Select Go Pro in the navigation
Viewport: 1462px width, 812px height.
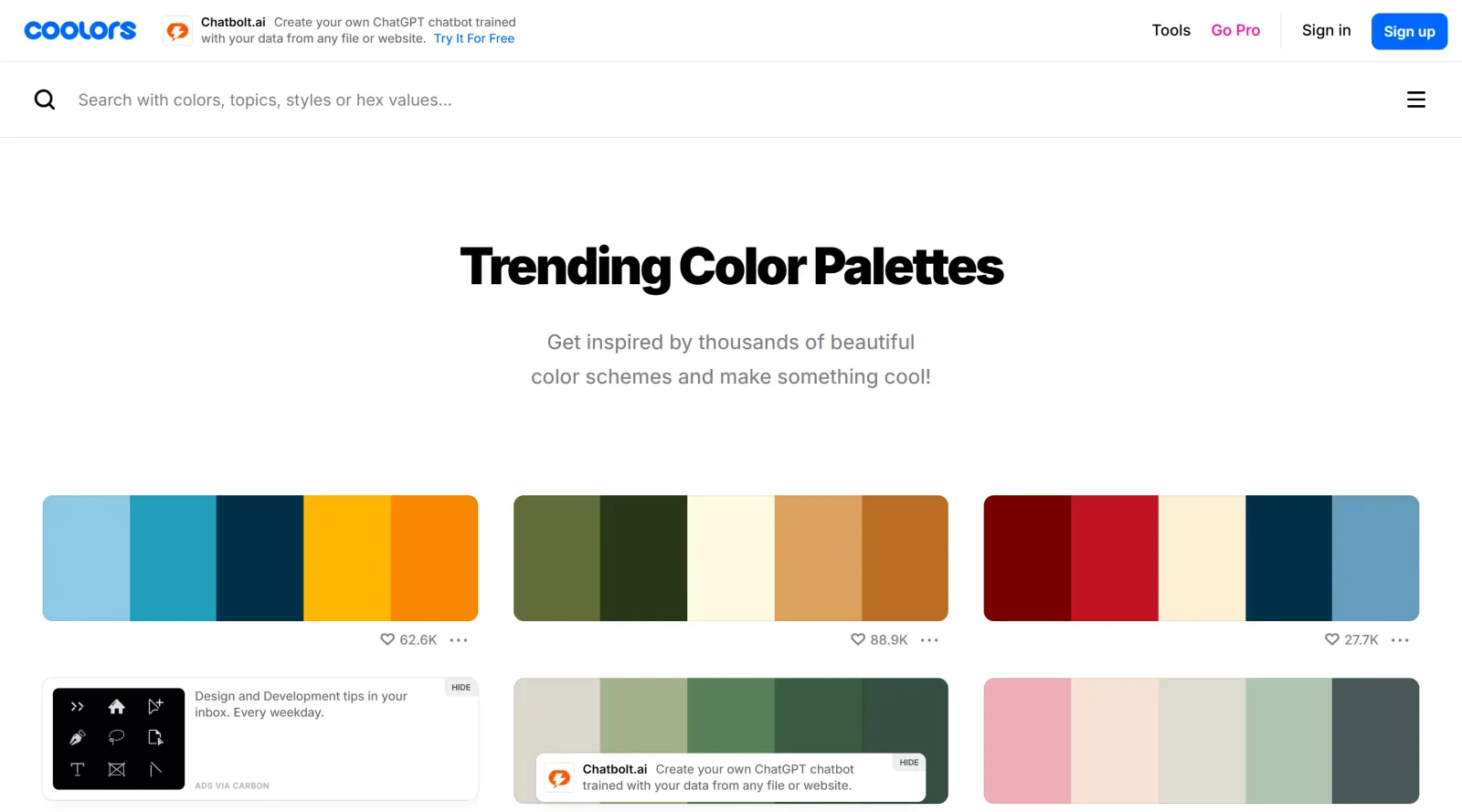tap(1235, 30)
